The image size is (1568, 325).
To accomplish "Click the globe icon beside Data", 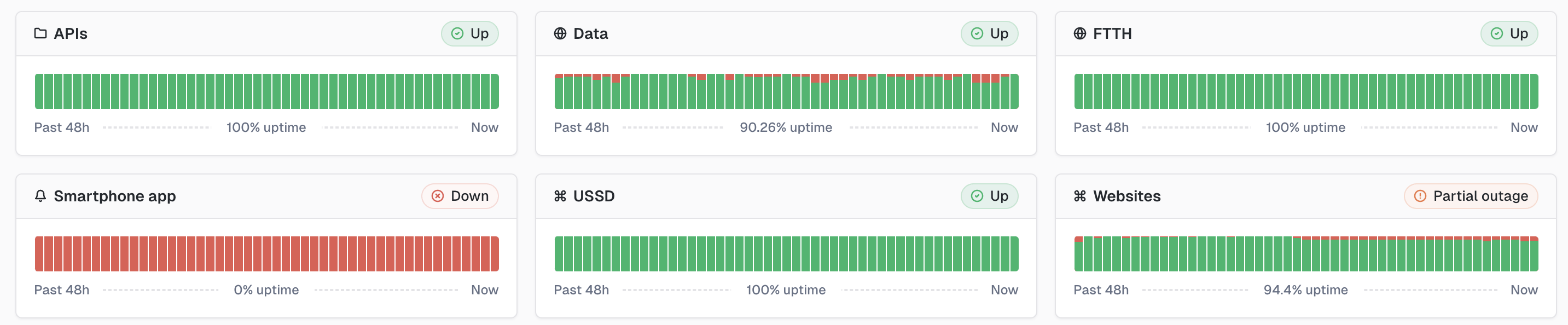I will tap(560, 33).
